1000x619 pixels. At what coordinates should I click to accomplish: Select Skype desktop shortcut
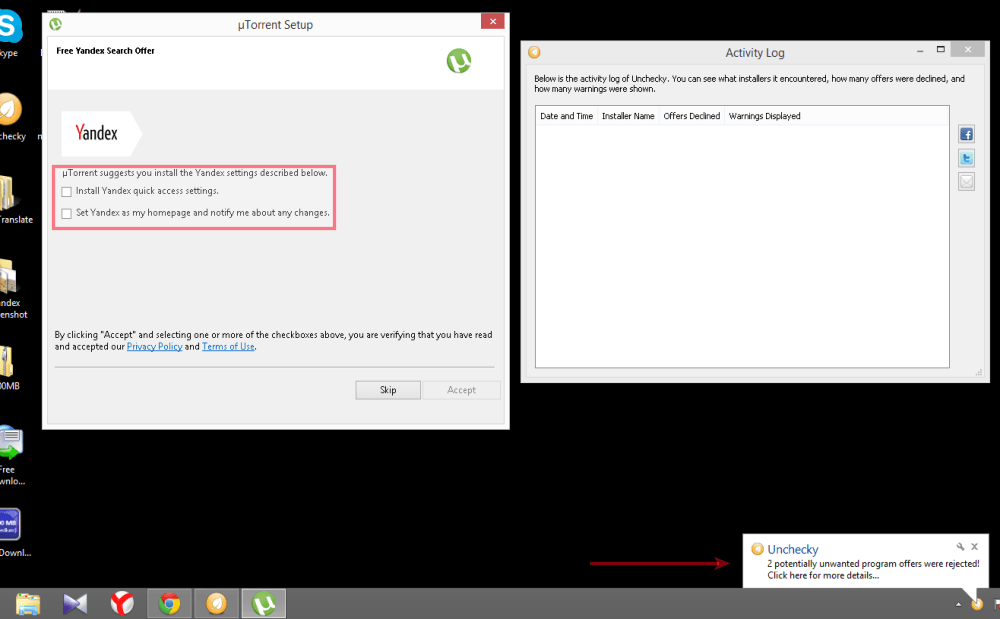click(9, 35)
